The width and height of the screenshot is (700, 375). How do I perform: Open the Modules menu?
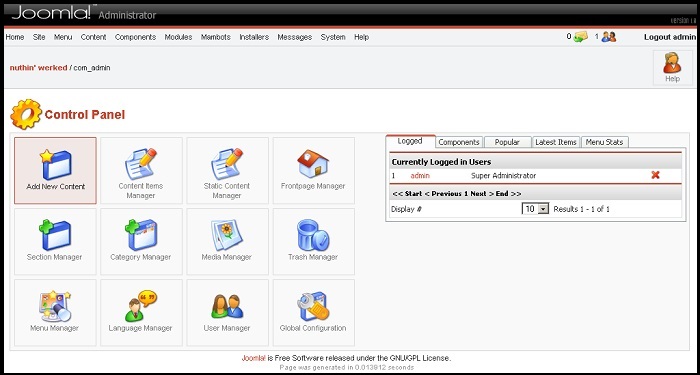pos(178,38)
